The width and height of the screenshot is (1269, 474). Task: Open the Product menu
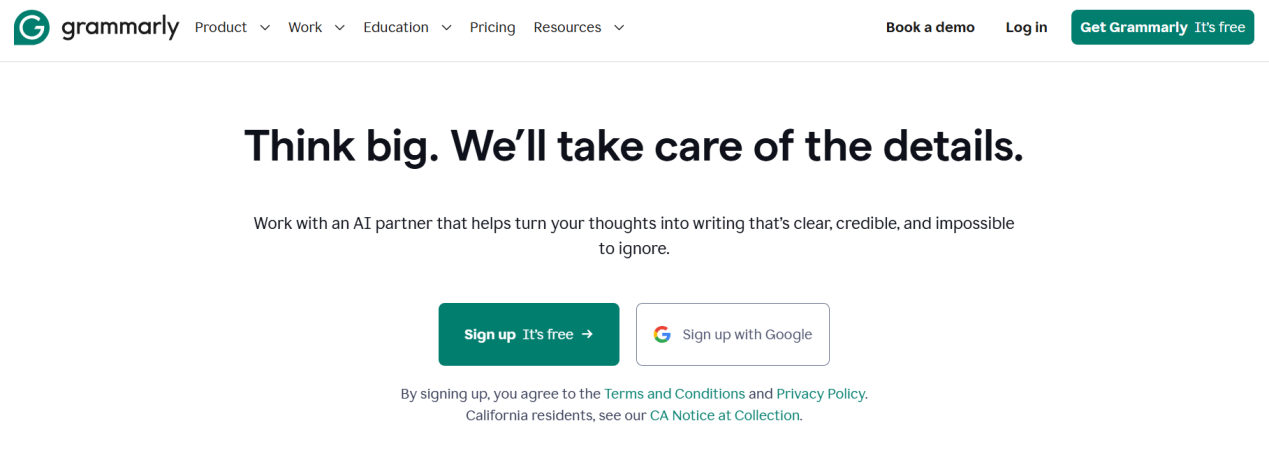(x=232, y=28)
